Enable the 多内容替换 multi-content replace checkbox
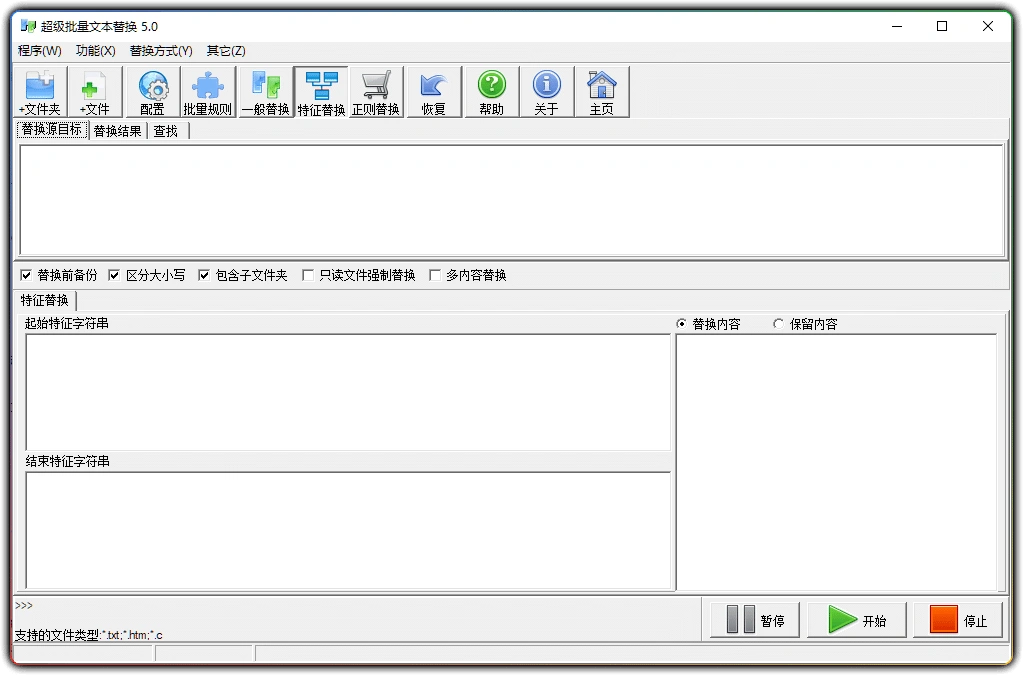Viewport: 1023px width, 675px height. click(435, 275)
